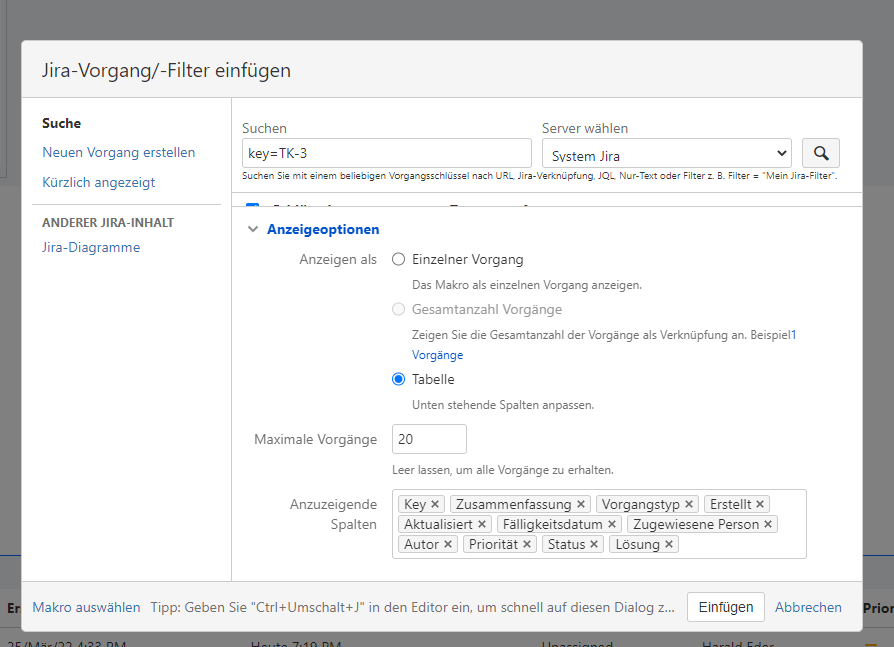Click Makro auswählen link

coord(86,607)
